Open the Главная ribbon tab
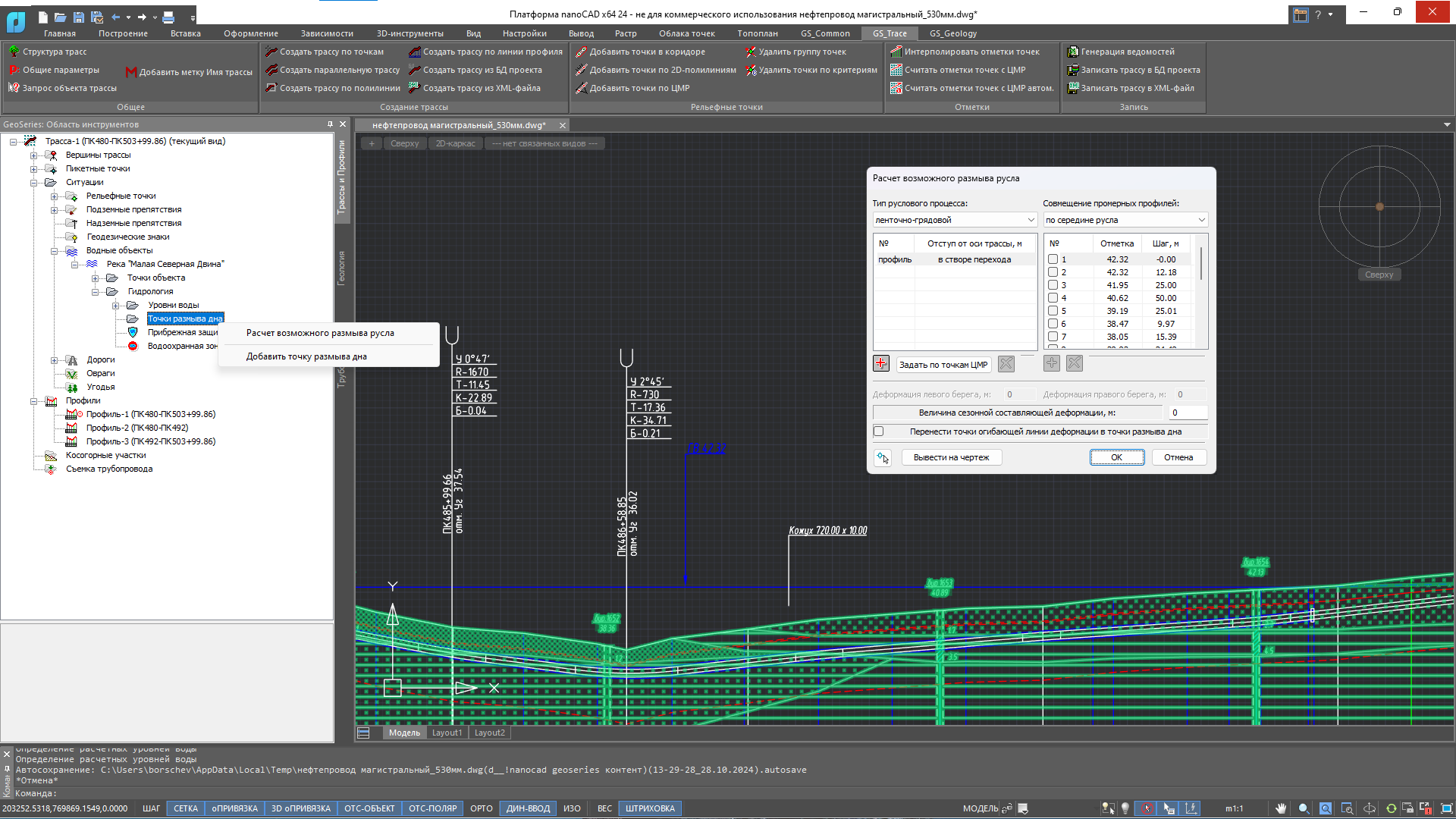The height and width of the screenshot is (819, 1456). 59,33
